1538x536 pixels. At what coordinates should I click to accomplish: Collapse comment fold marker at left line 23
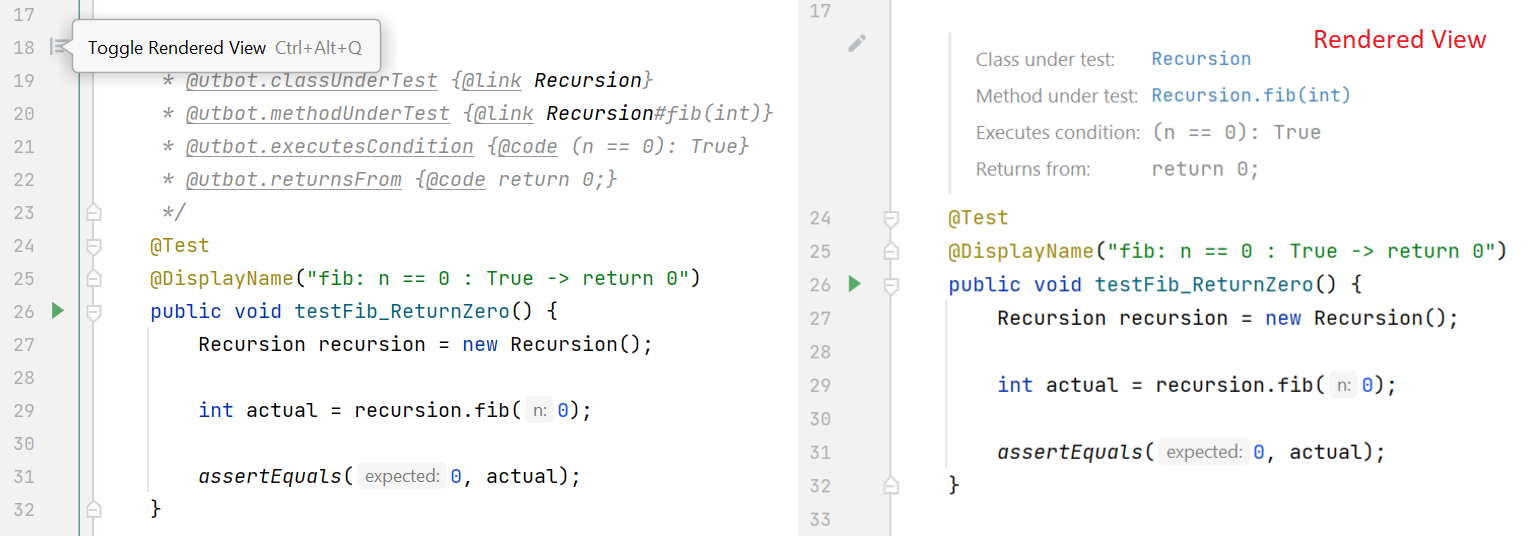93,212
